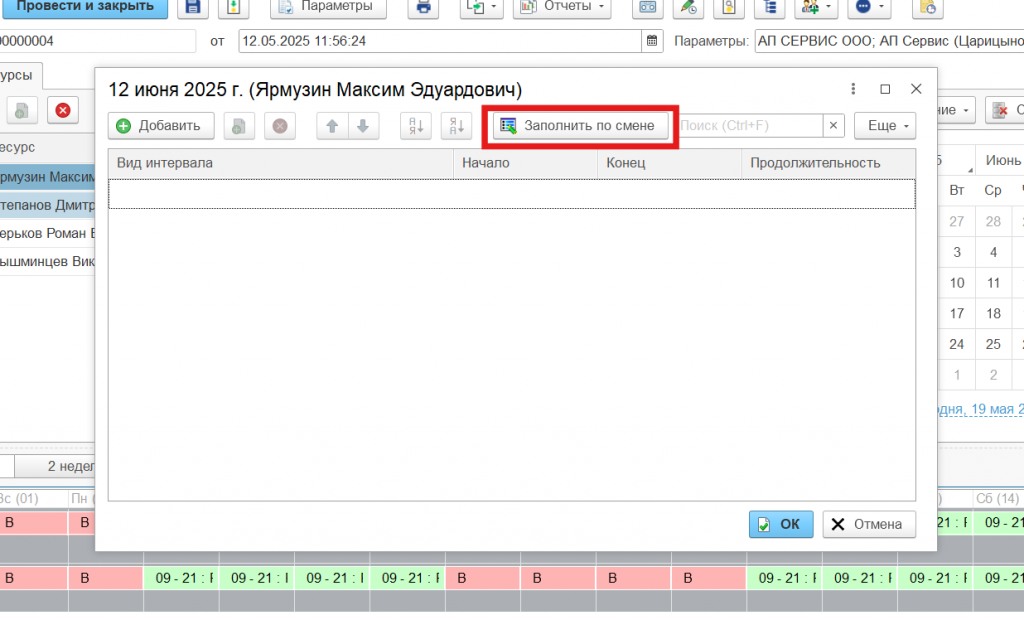Viewport: 1024px width, 620px height.
Task: Focus the Поиск (Ctrl+F) search field
Action: tap(748, 126)
